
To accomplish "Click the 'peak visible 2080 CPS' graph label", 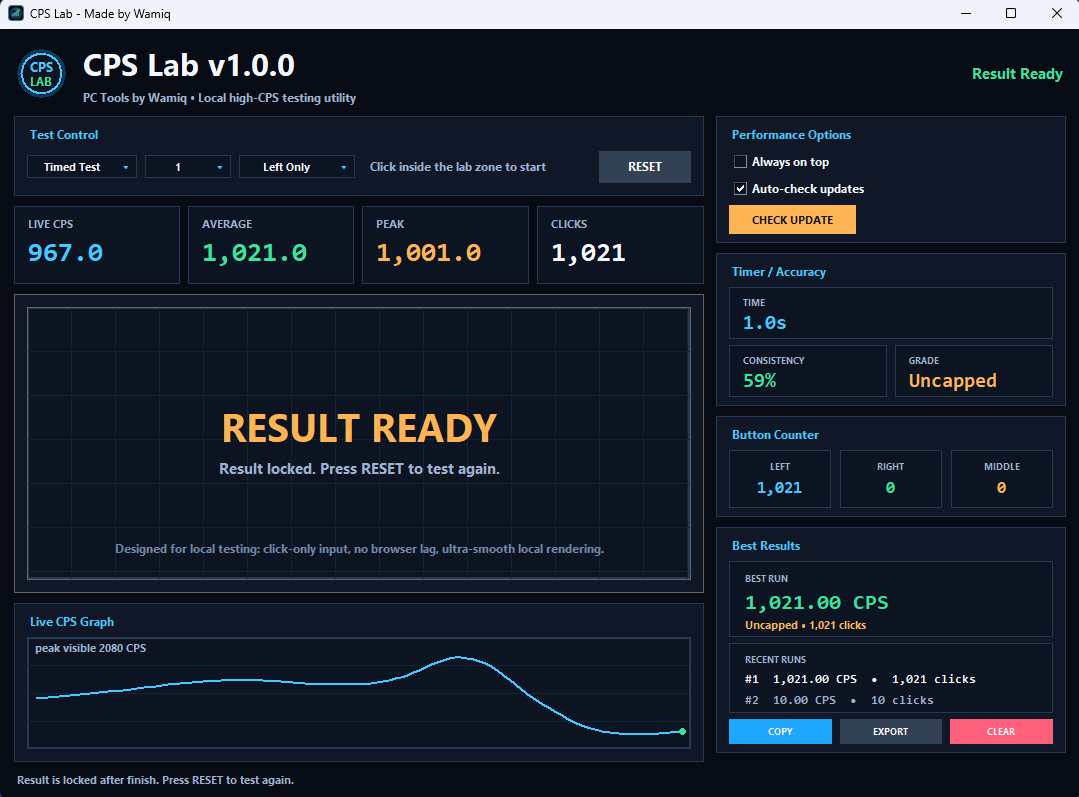I will coord(90,648).
